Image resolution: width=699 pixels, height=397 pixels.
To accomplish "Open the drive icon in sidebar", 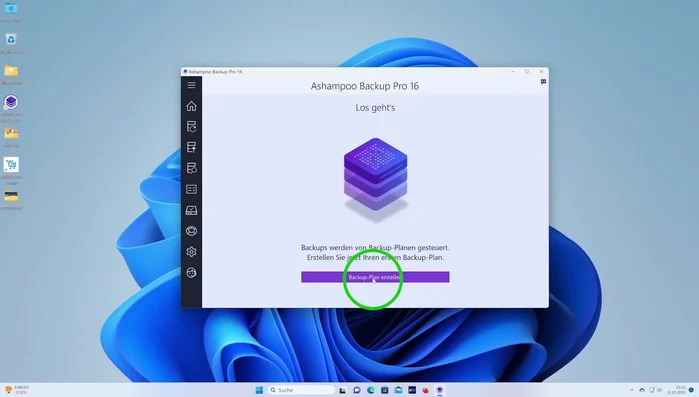I will click(191, 210).
